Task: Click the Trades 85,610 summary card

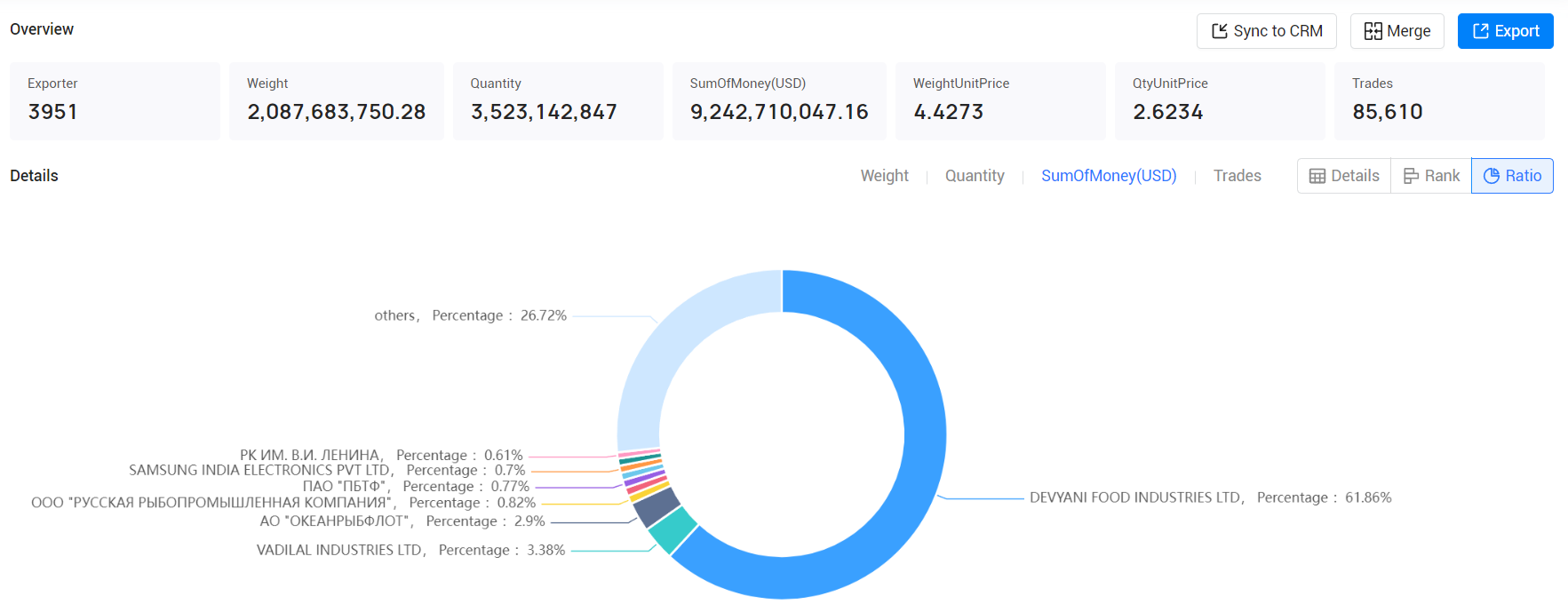Action: (x=1439, y=100)
